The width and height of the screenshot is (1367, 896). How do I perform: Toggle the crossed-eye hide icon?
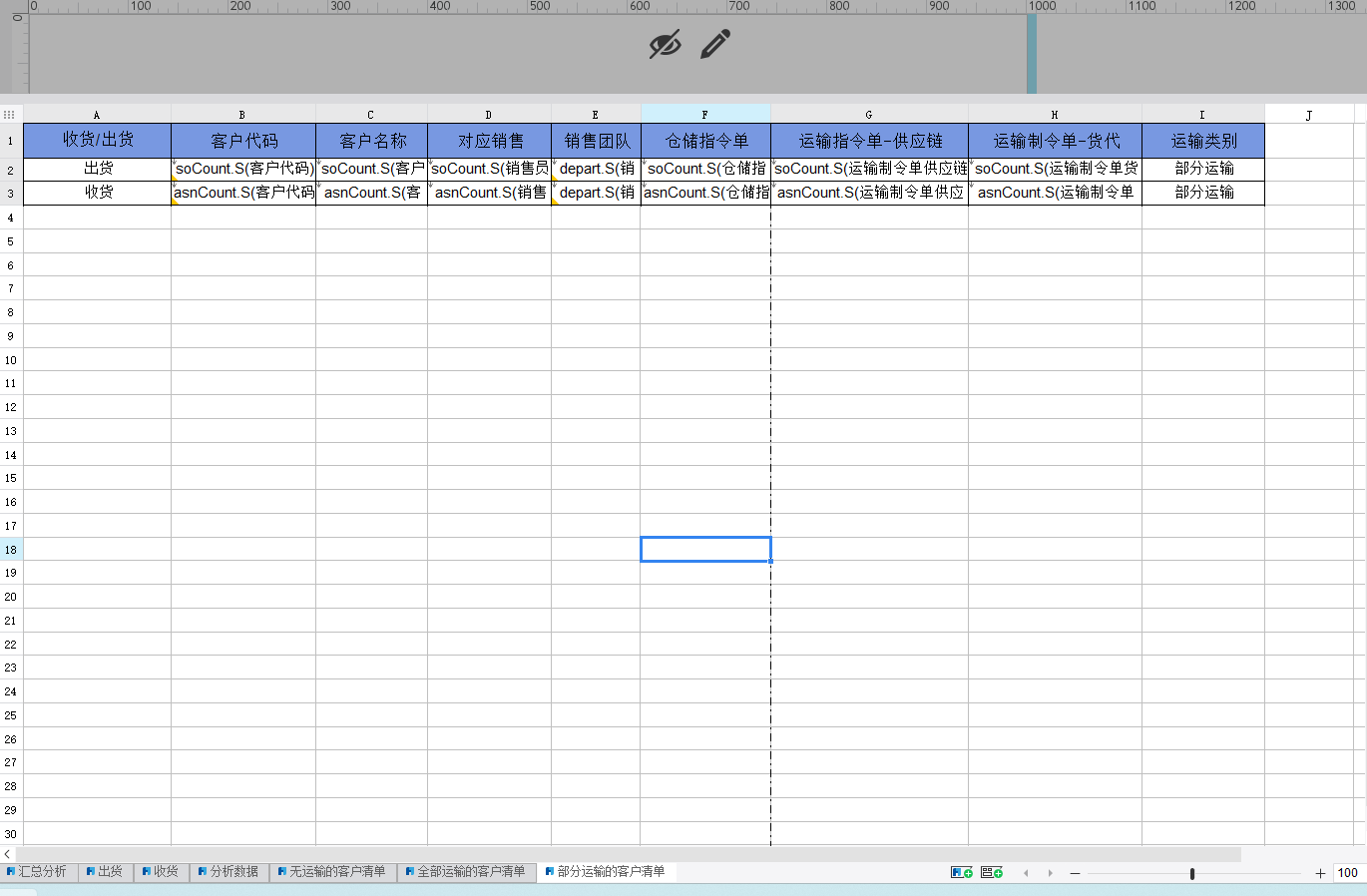click(x=665, y=44)
